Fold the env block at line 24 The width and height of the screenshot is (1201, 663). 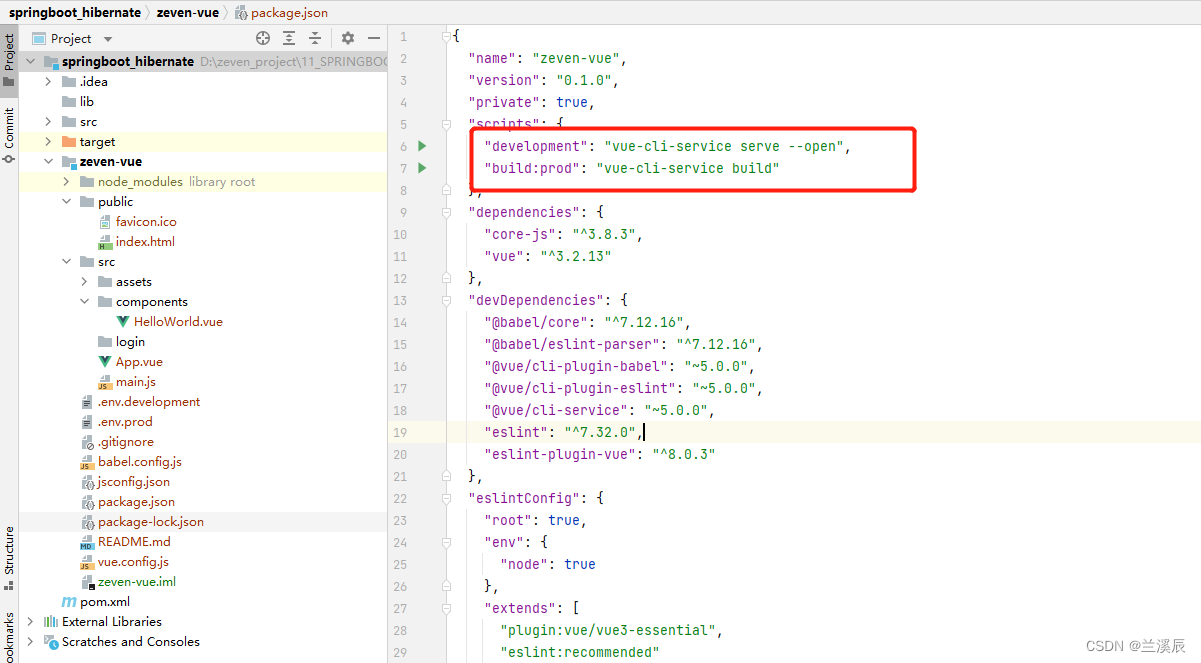(x=446, y=542)
